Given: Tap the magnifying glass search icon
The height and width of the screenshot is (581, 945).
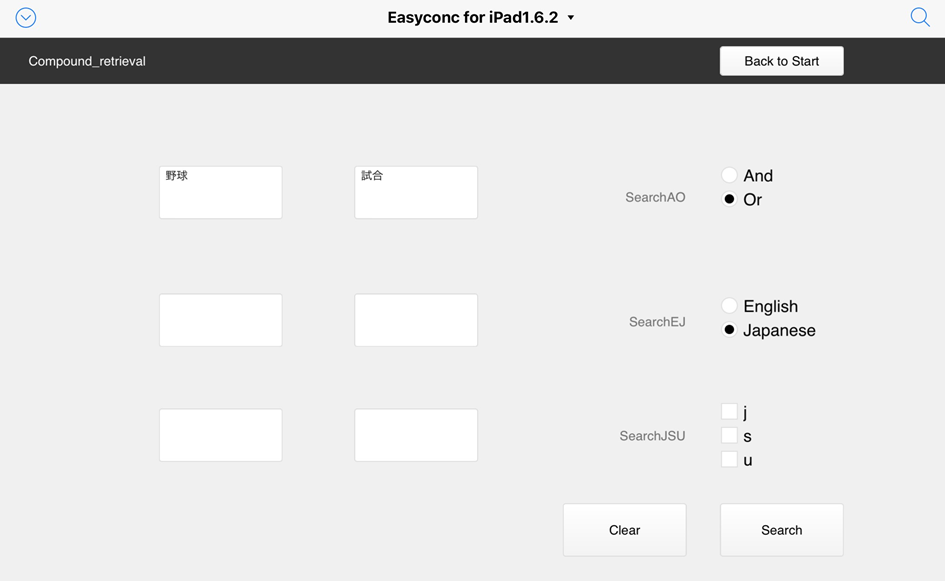Looking at the screenshot, I should point(920,17).
